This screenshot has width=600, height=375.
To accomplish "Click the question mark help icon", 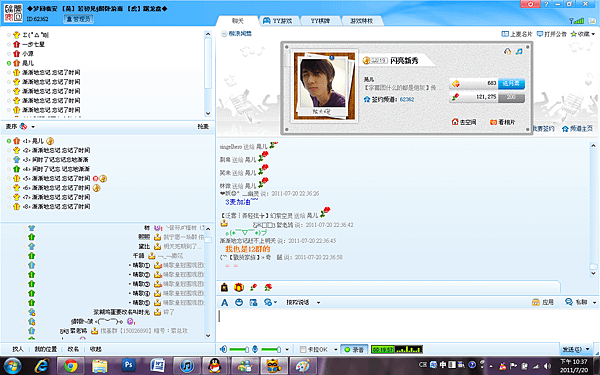I will (546, 4).
